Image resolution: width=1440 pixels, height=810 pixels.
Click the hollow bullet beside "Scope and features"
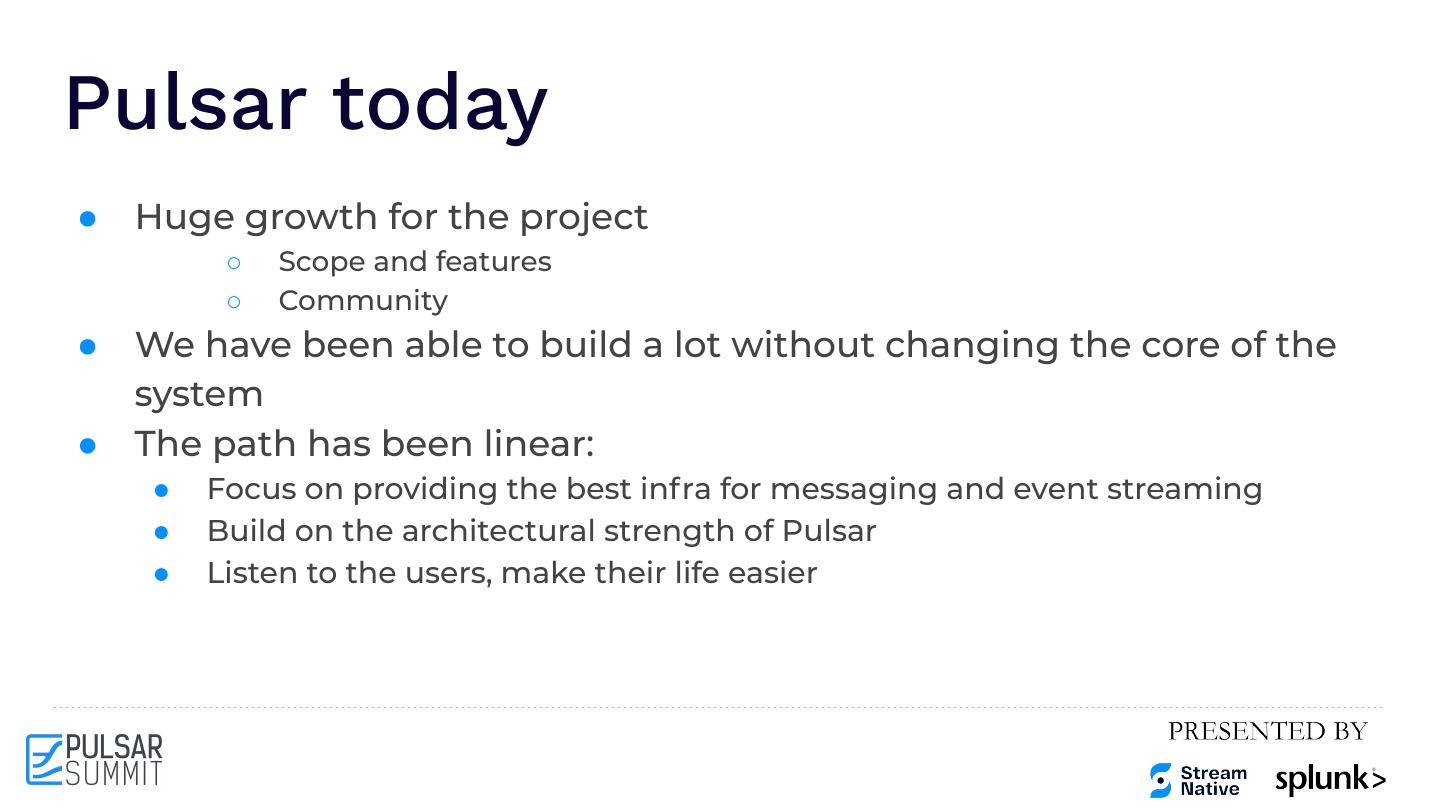tap(234, 263)
